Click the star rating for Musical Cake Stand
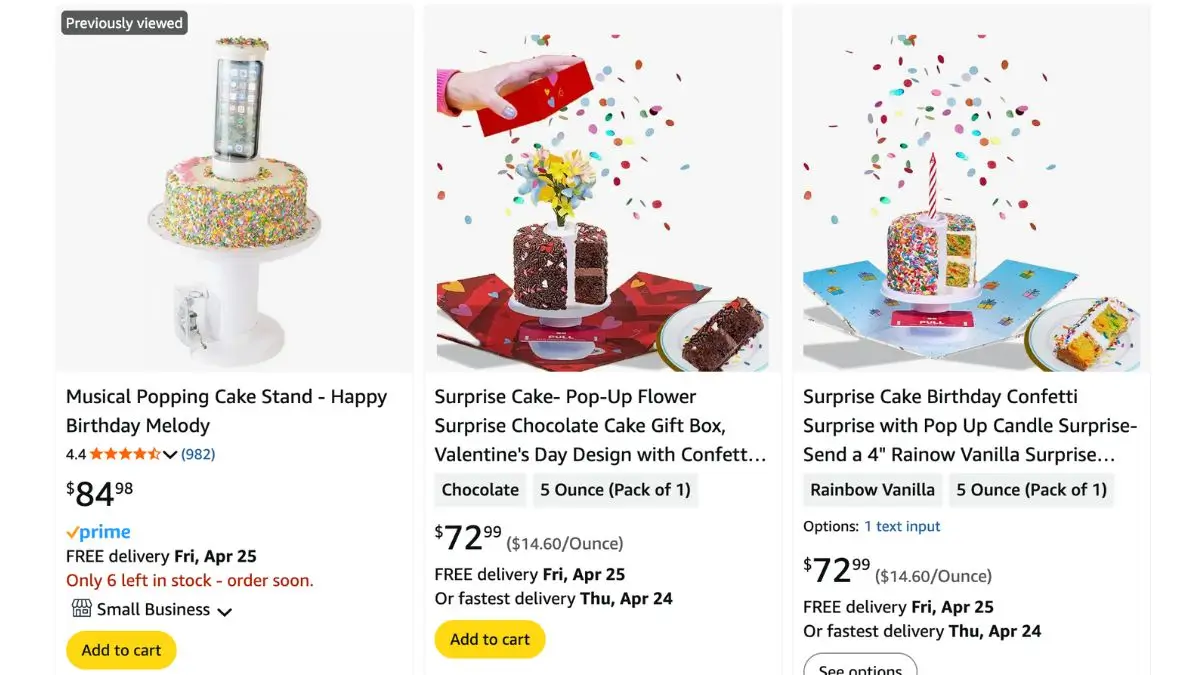 (125, 454)
